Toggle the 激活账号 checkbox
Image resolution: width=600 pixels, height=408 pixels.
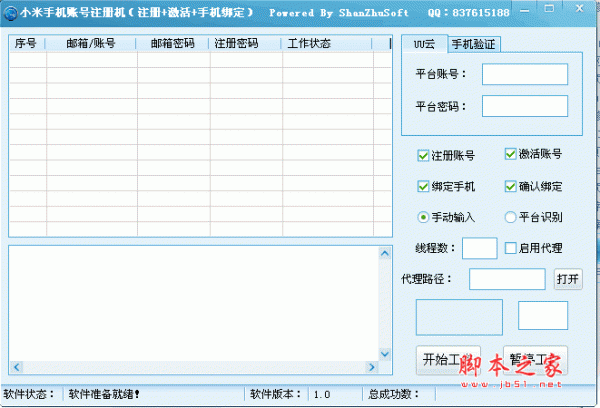tap(510, 154)
